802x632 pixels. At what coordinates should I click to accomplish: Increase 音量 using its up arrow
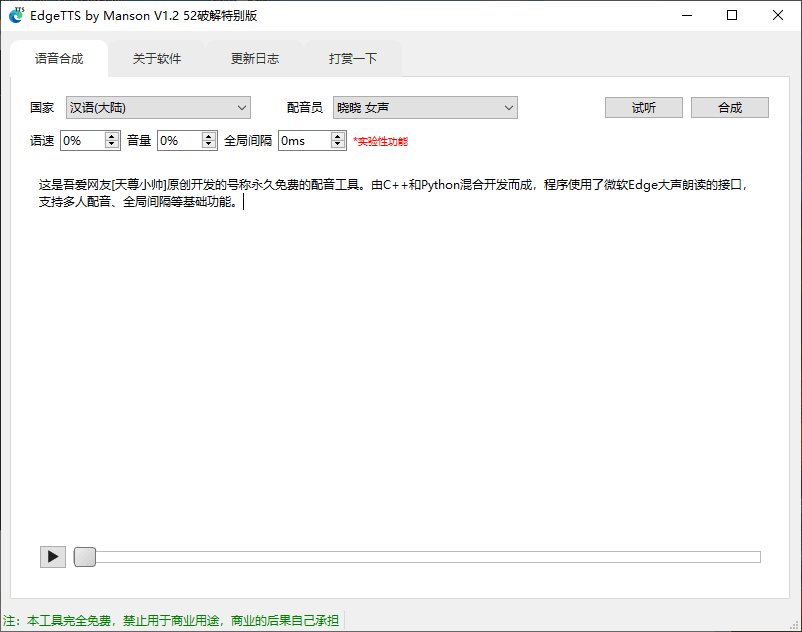pyautogui.click(x=208, y=136)
